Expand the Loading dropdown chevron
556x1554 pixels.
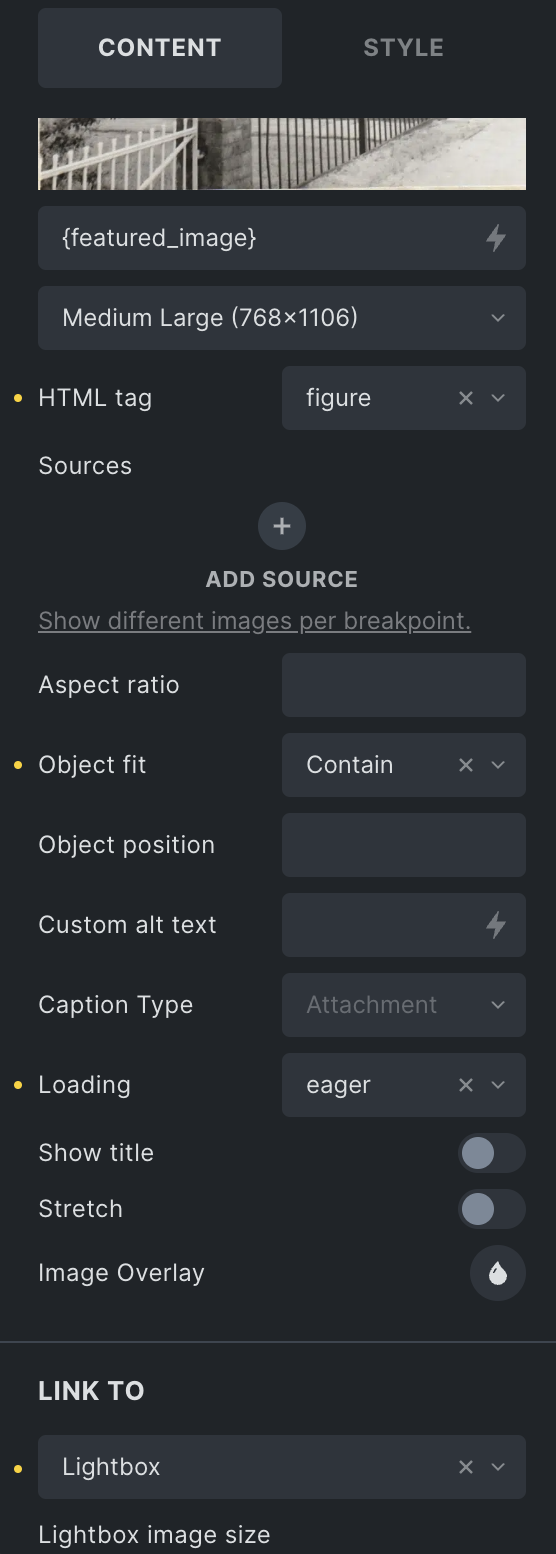(x=498, y=1085)
